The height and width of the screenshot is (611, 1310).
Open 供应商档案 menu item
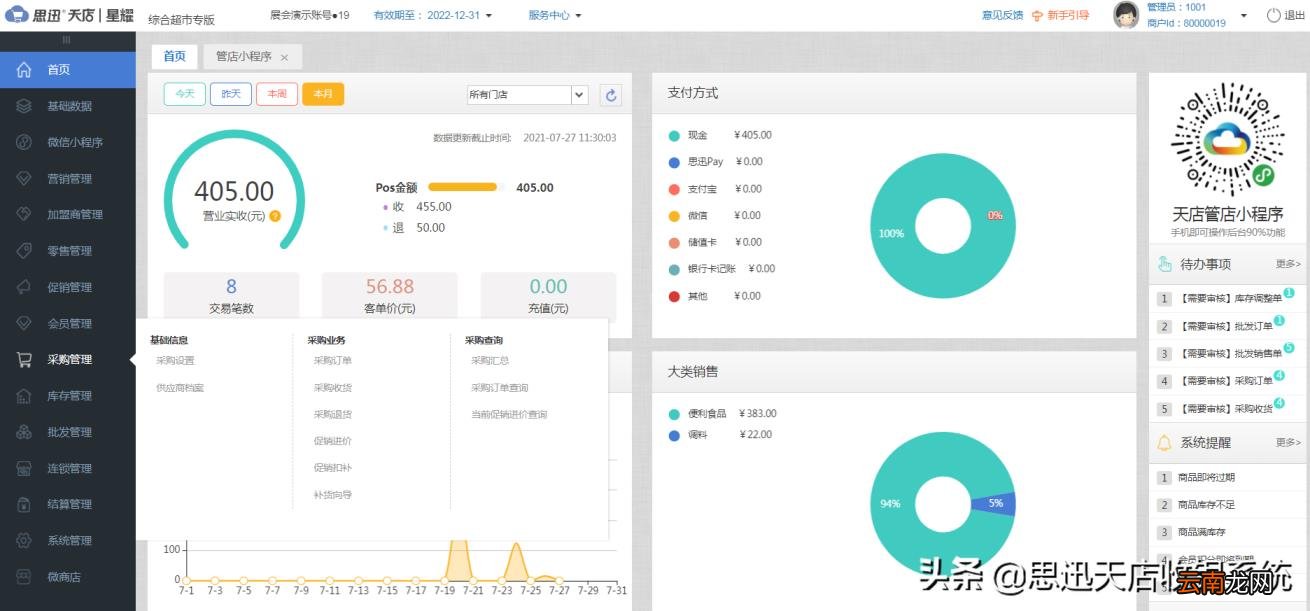point(180,388)
